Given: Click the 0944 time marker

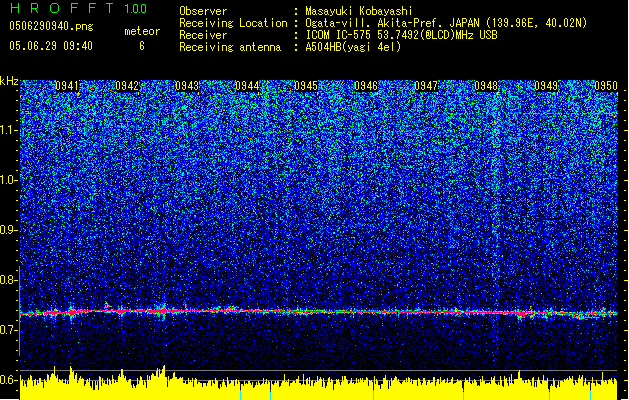Looking at the screenshot, I should click(247, 86).
